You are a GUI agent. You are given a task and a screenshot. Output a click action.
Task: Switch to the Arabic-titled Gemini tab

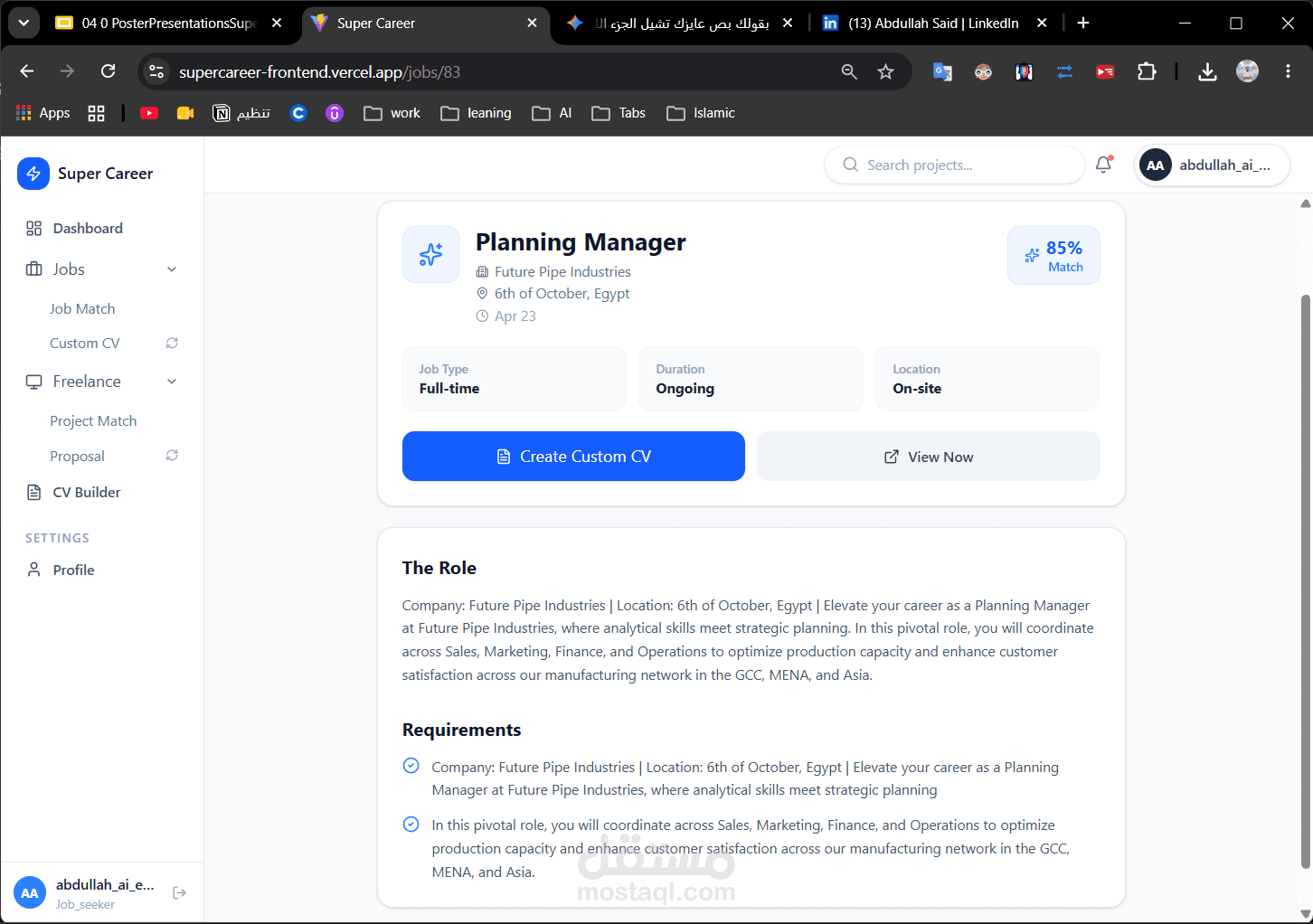(680, 24)
